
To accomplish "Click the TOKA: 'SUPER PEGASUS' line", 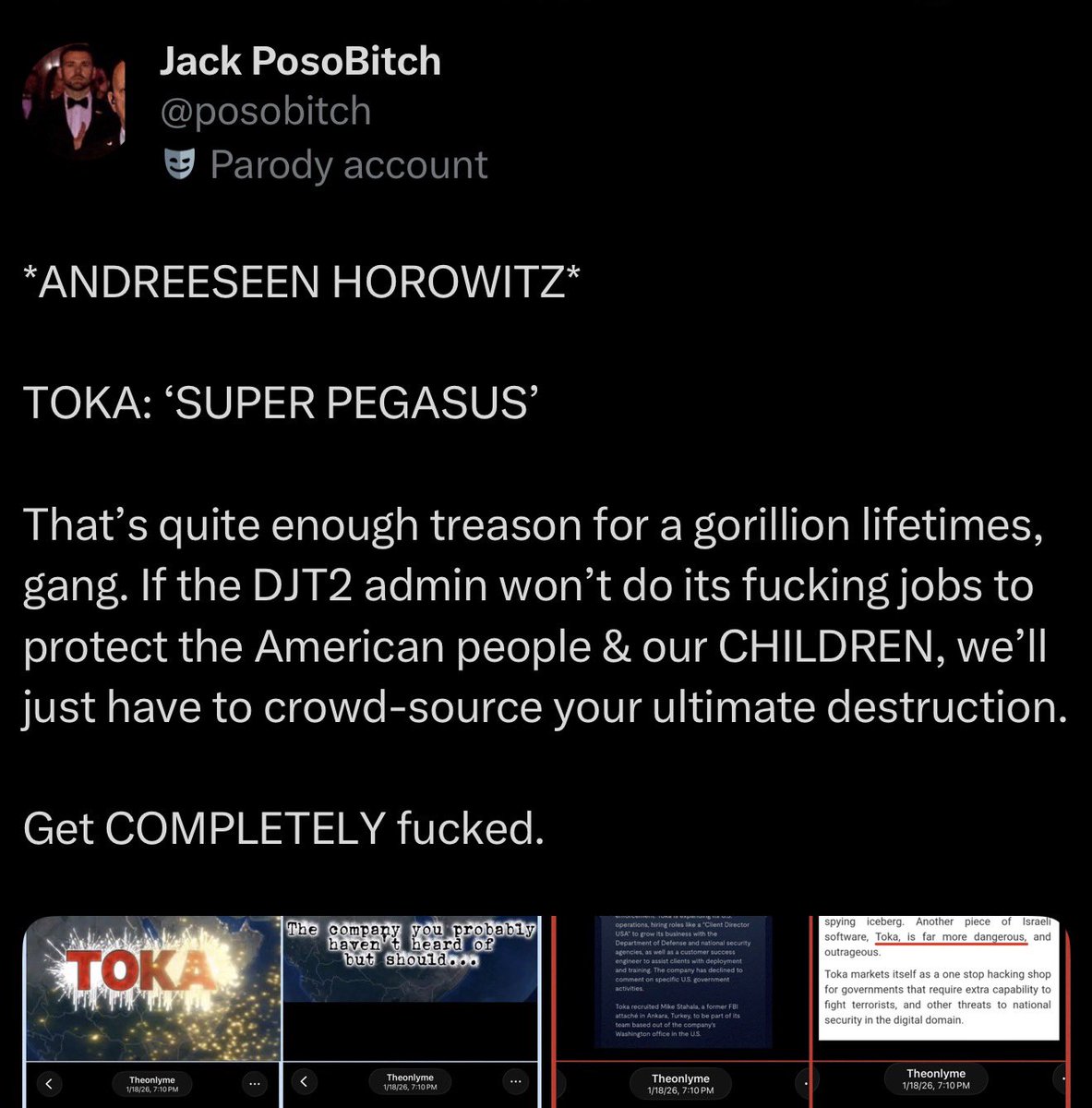I will [x=281, y=403].
